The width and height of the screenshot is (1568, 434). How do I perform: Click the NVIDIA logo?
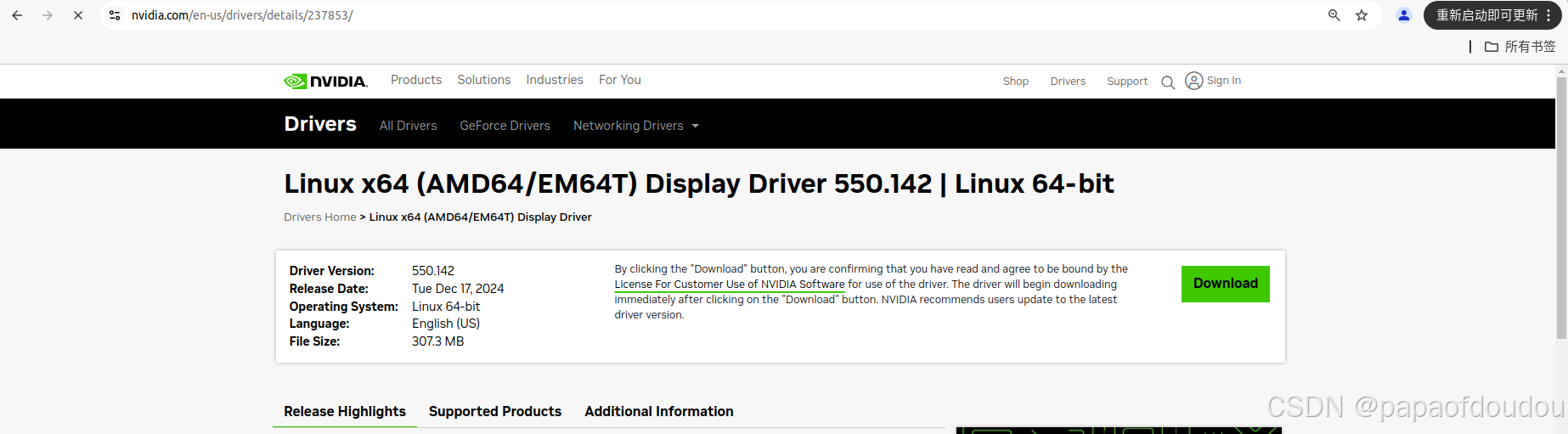(x=325, y=81)
